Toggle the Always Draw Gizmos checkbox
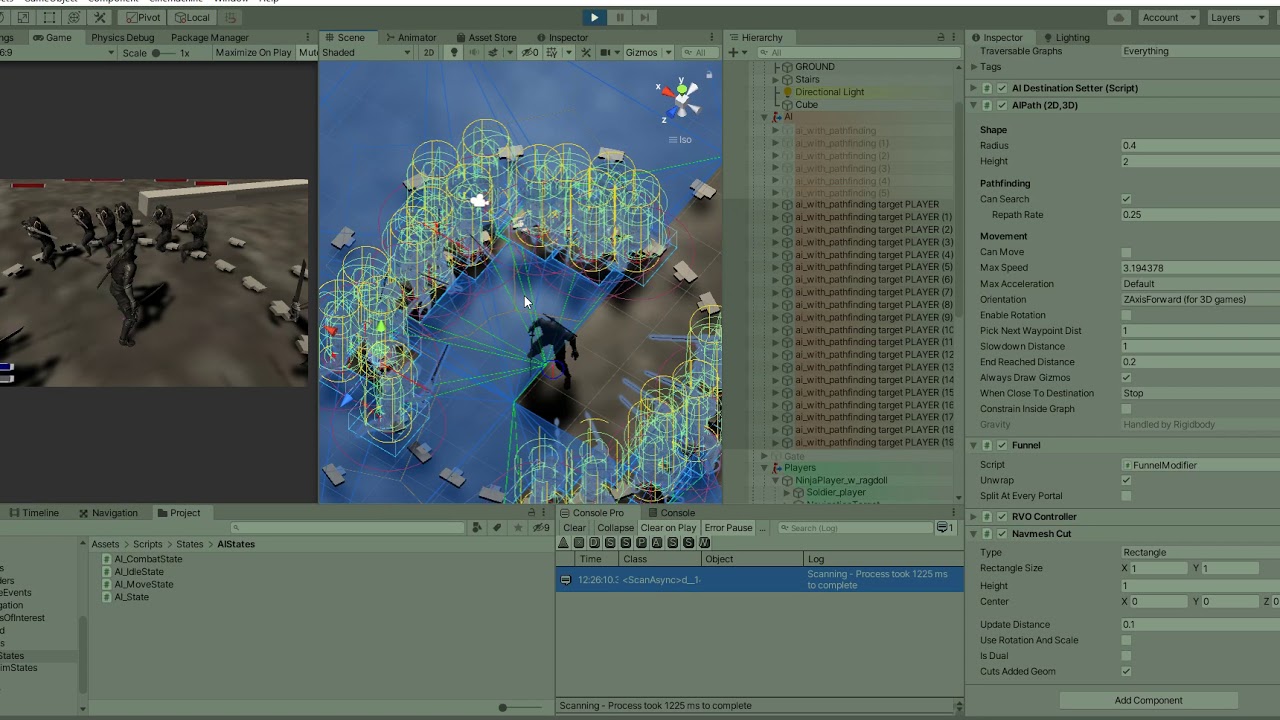This screenshot has width=1280, height=720. tap(1126, 378)
